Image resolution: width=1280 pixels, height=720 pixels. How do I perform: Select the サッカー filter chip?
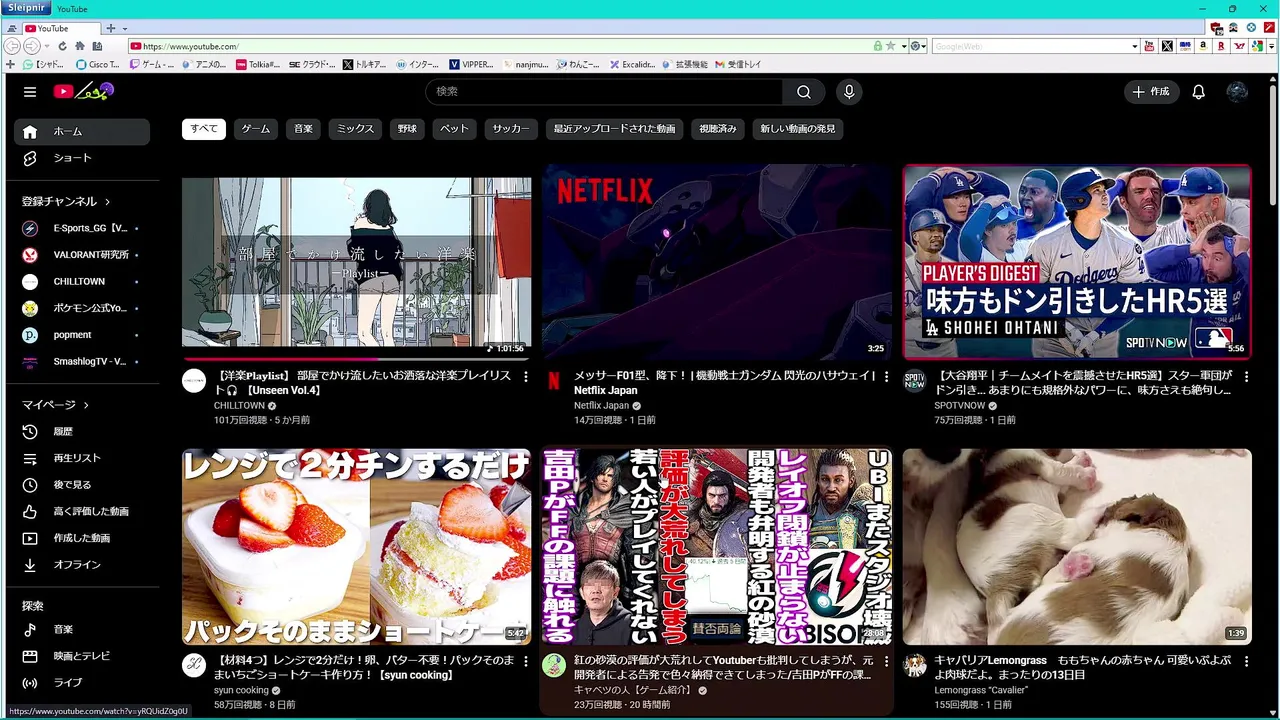point(511,128)
